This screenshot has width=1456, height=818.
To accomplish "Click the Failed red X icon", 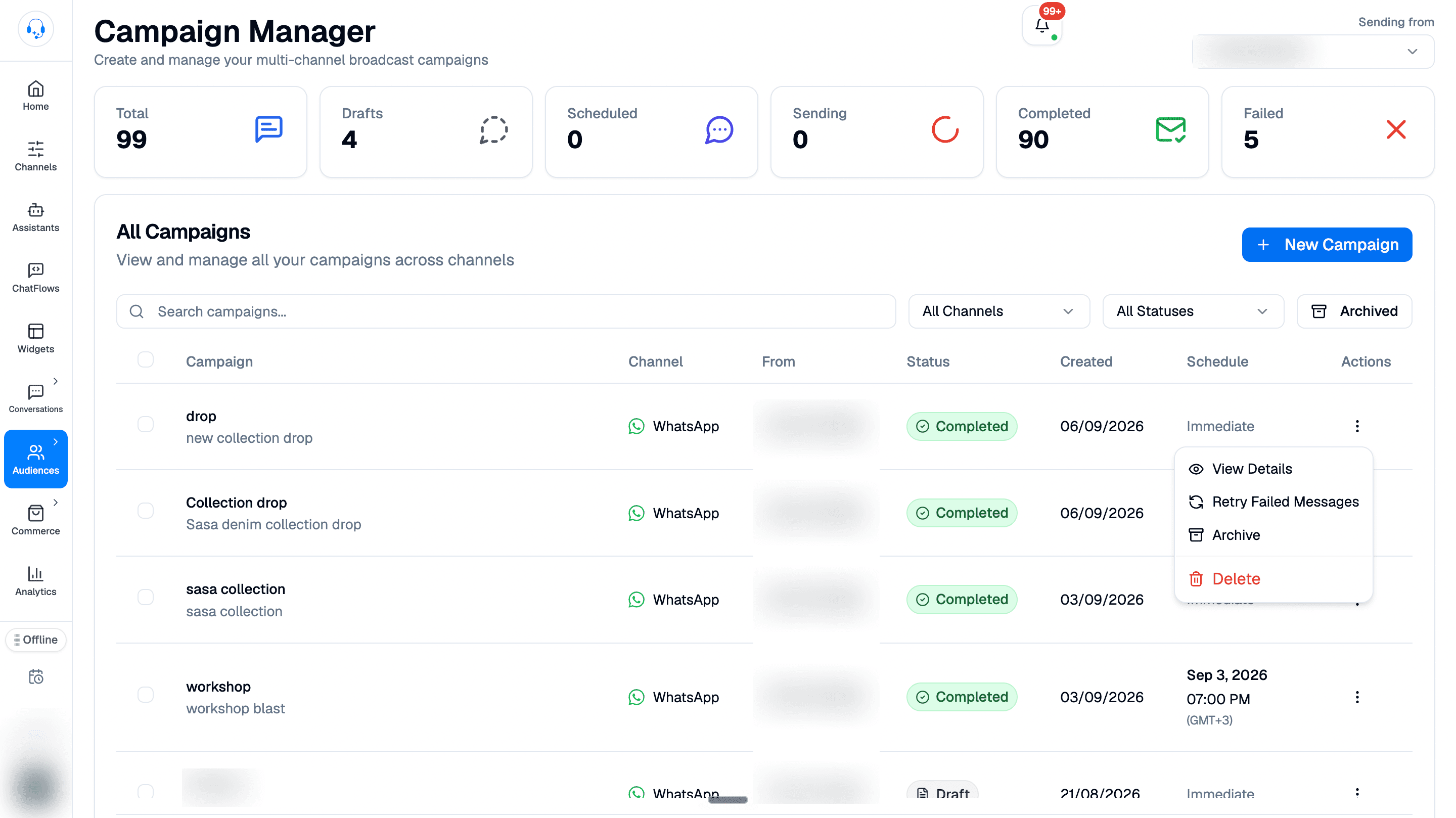I will tap(1396, 129).
